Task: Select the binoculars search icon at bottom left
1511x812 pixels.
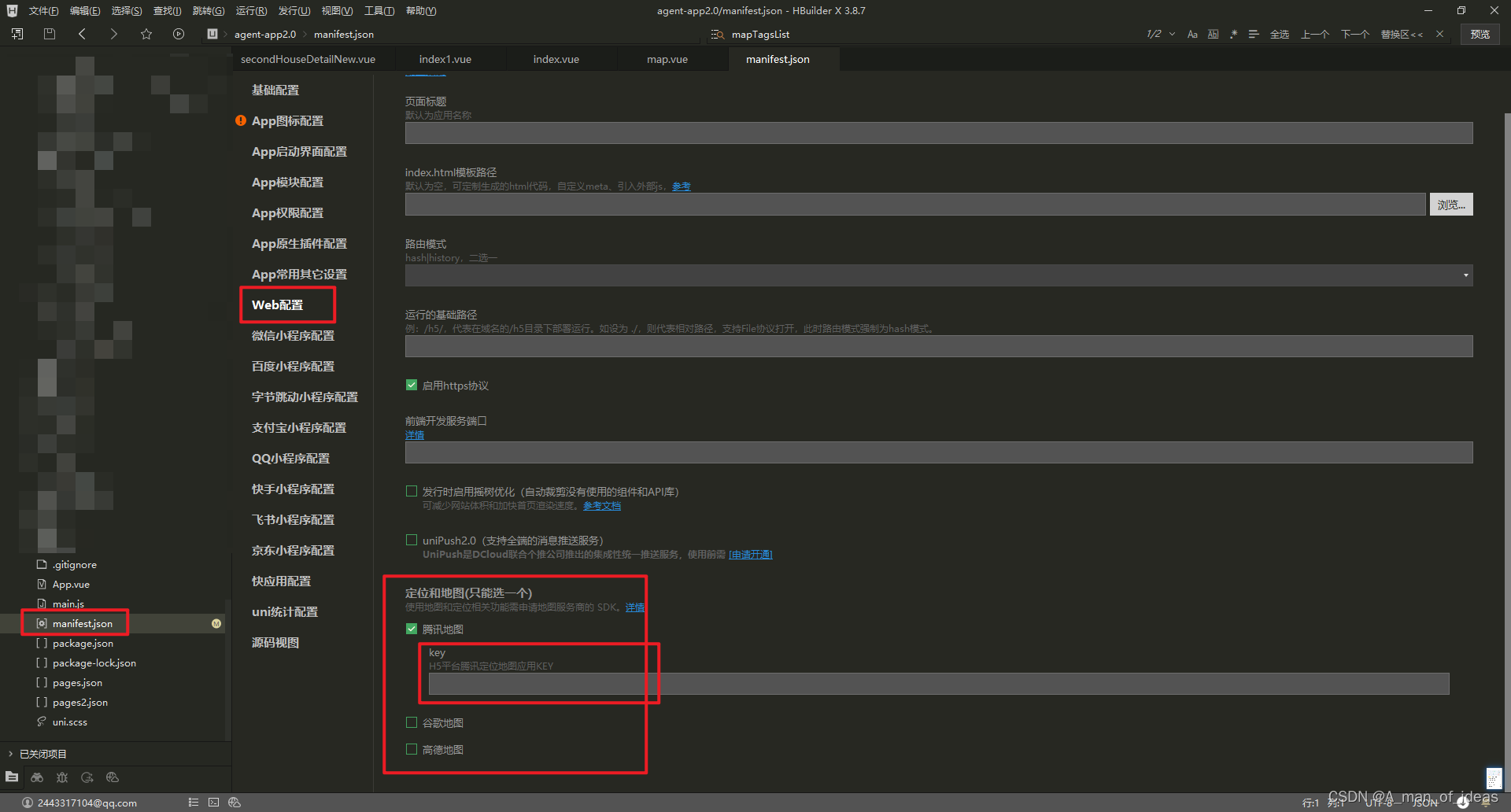Action: (37, 778)
